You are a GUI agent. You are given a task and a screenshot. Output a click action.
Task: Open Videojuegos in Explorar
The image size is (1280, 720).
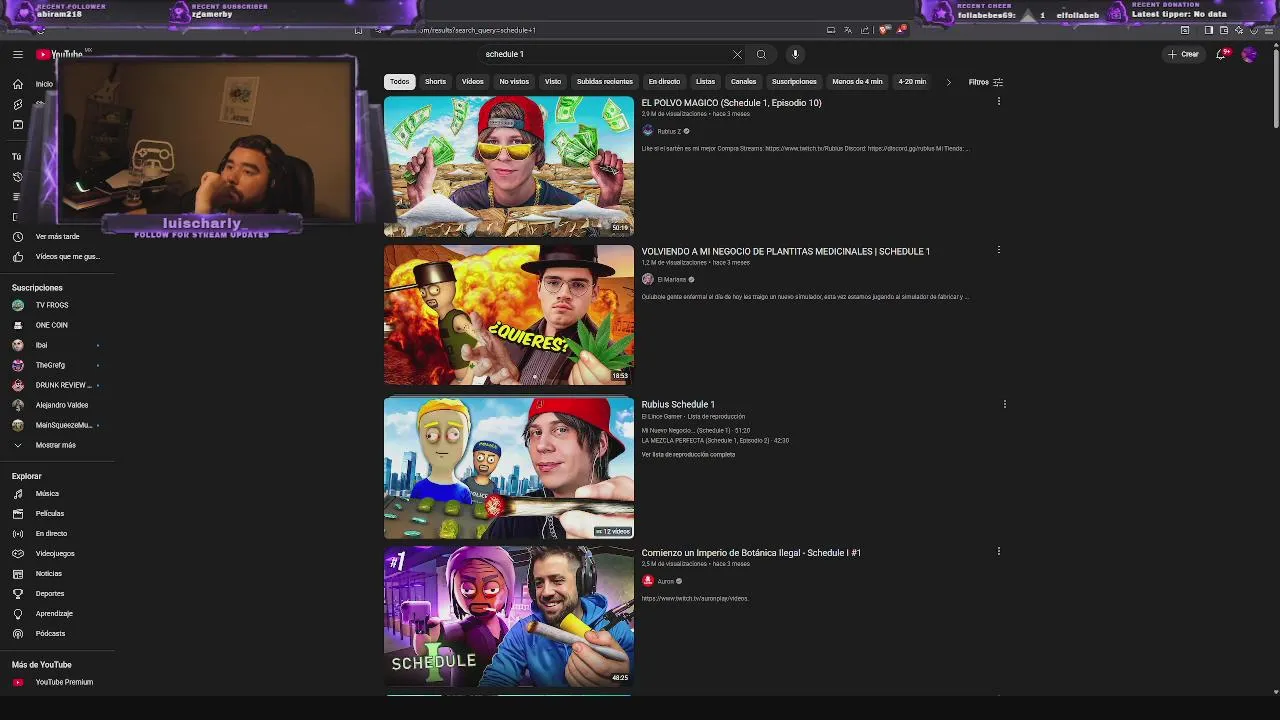[57, 554]
